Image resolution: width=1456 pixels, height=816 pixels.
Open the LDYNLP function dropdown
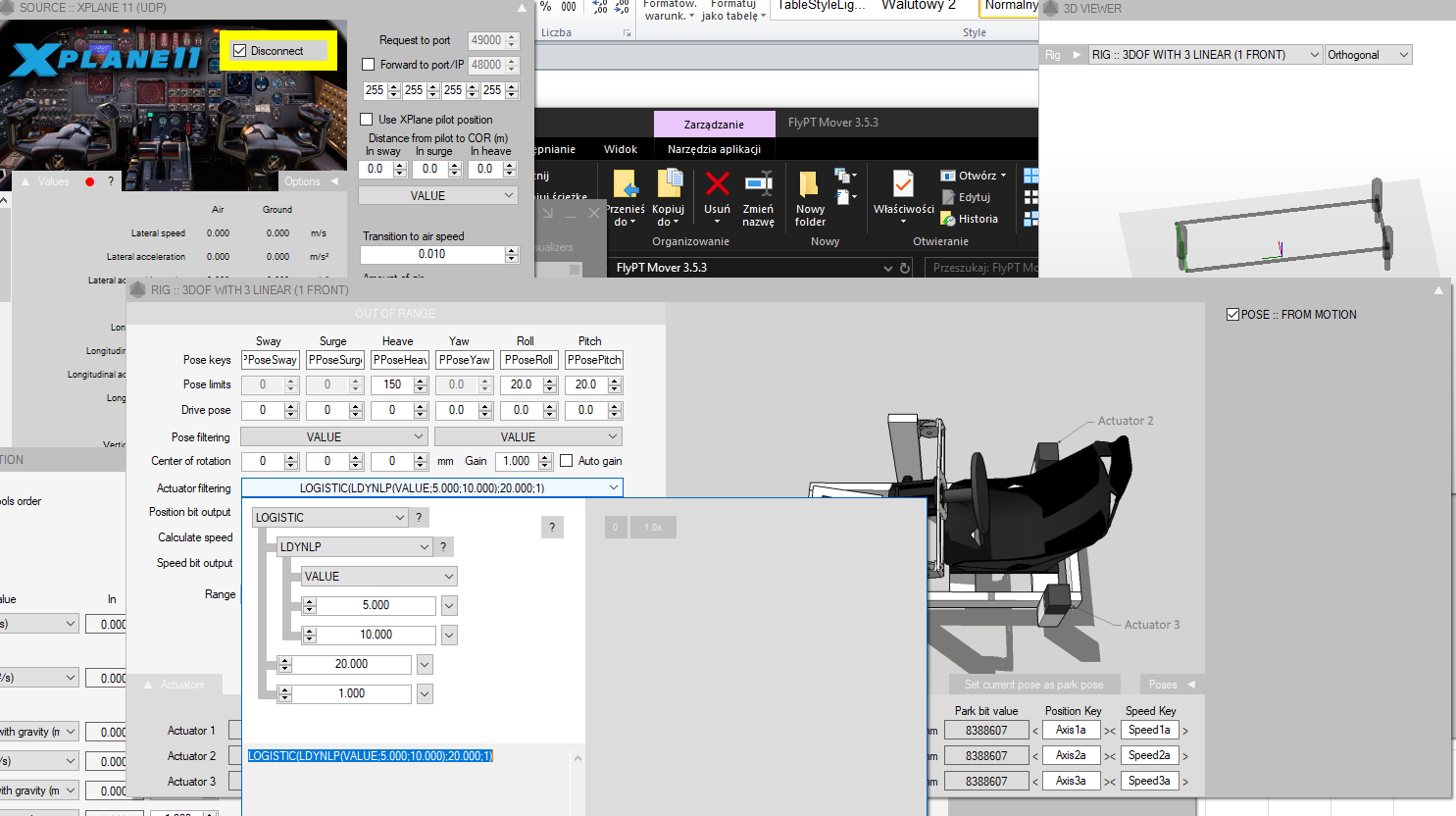click(354, 547)
